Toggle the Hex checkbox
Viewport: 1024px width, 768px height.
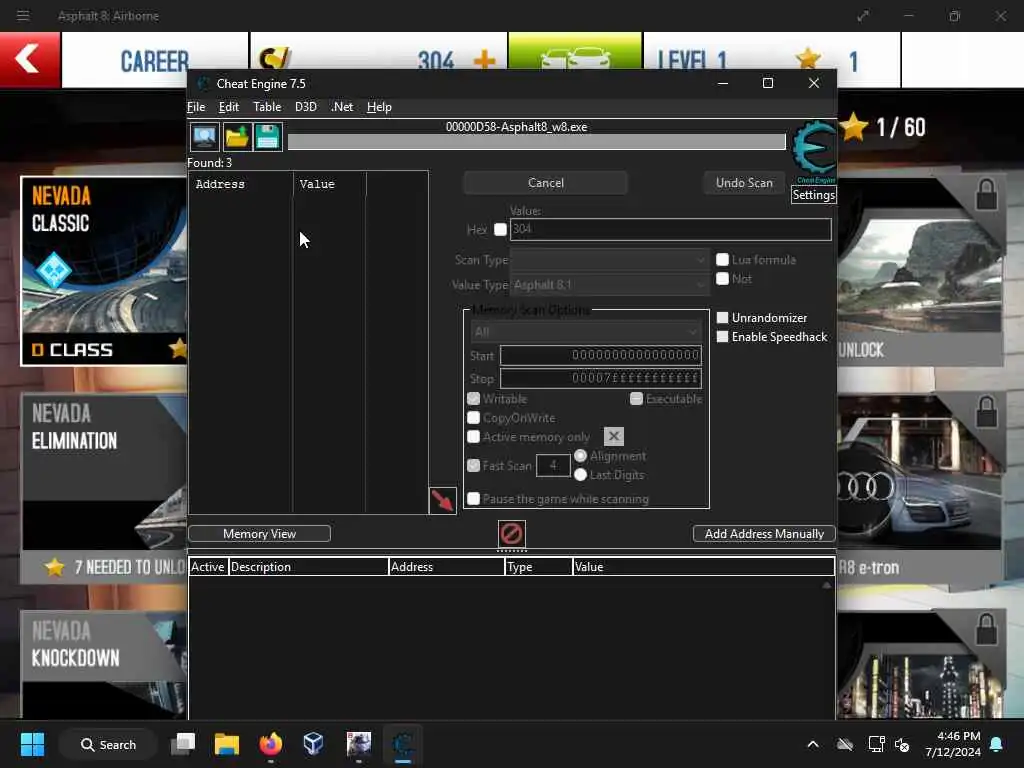tap(500, 229)
